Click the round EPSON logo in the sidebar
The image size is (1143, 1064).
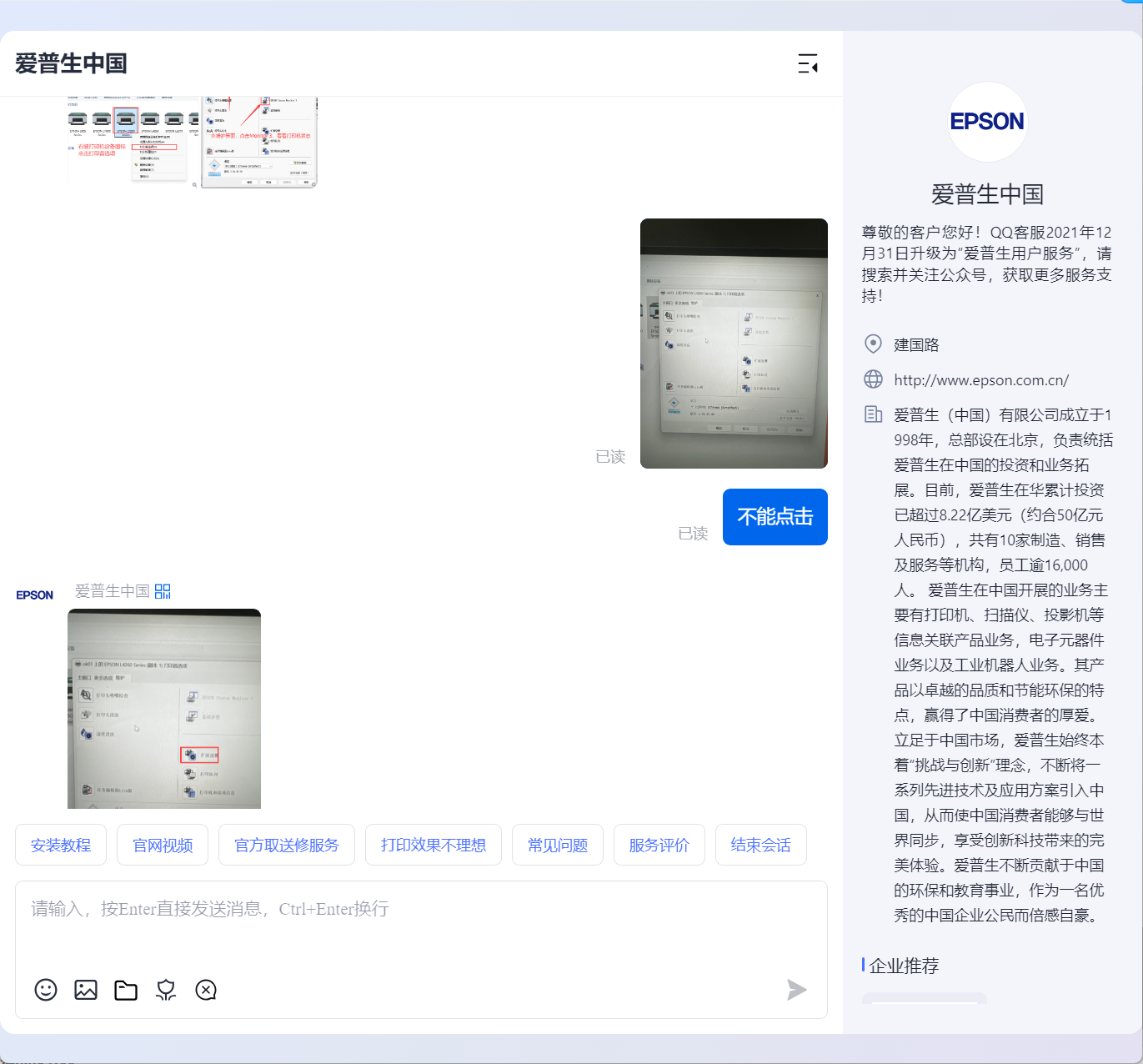tap(988, 122)
